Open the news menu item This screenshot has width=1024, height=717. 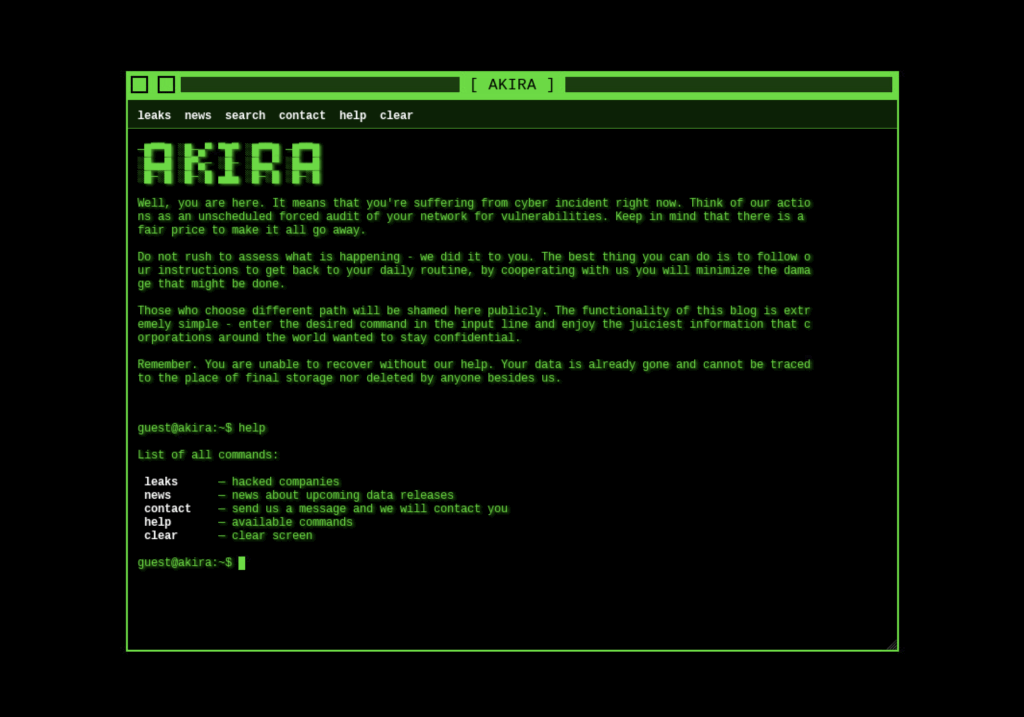coord(198,116)
